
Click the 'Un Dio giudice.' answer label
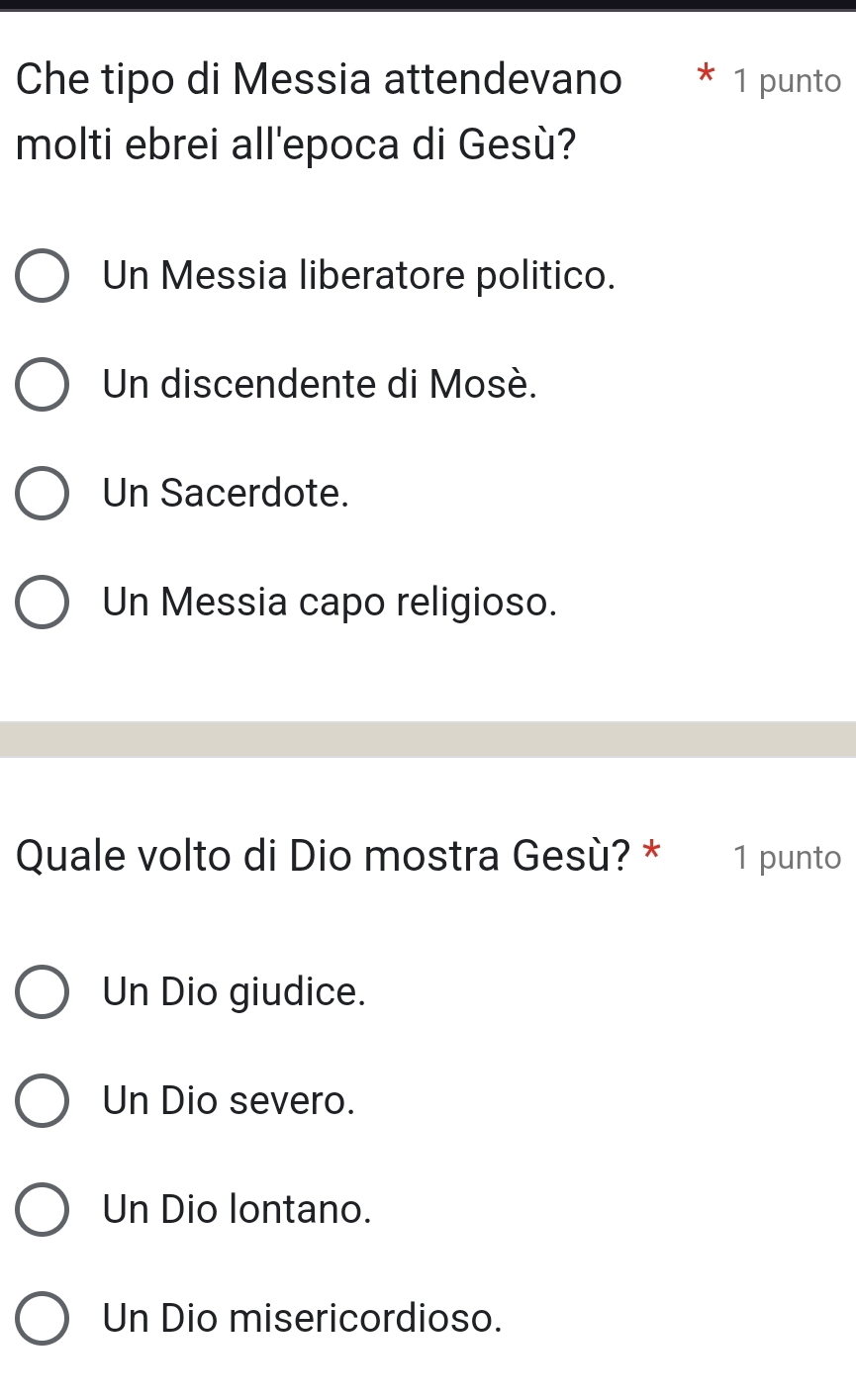(235, 991)
